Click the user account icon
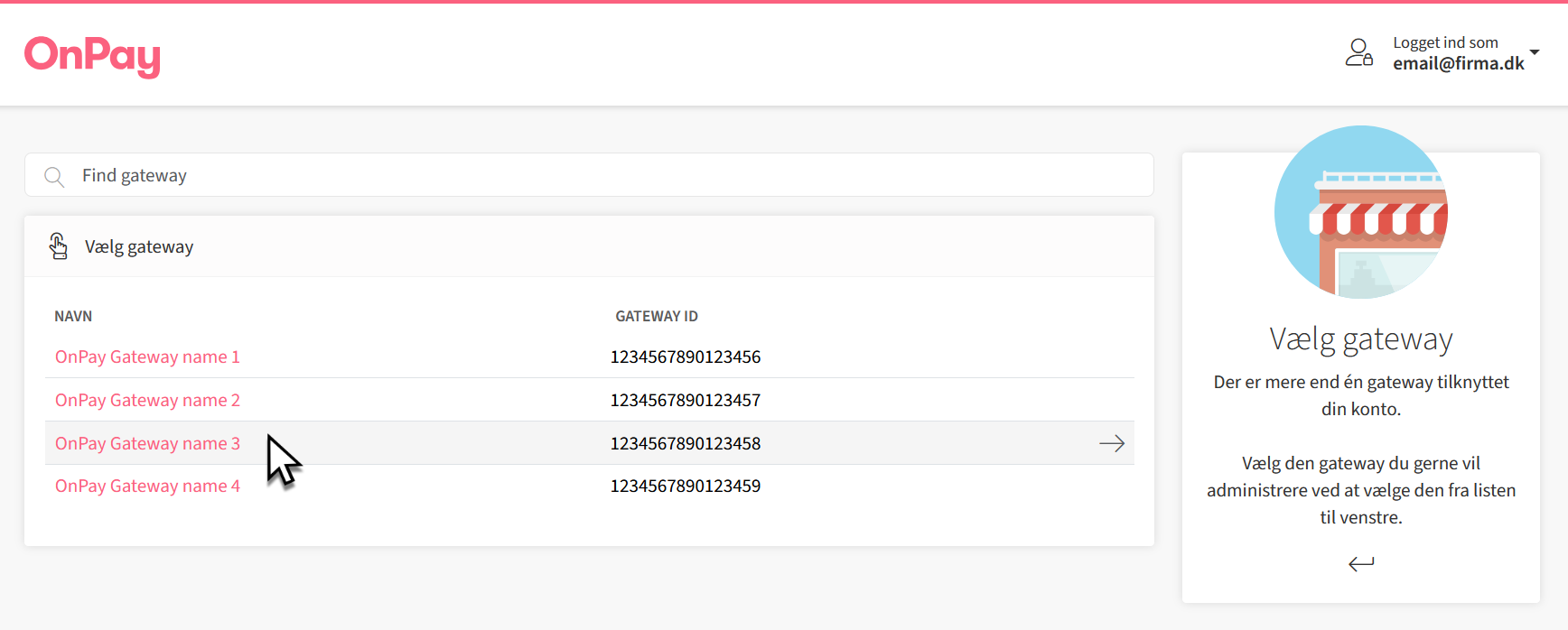Image resolution: width=1568 pixels, height=630 pixels. [x=1358, y=53]
